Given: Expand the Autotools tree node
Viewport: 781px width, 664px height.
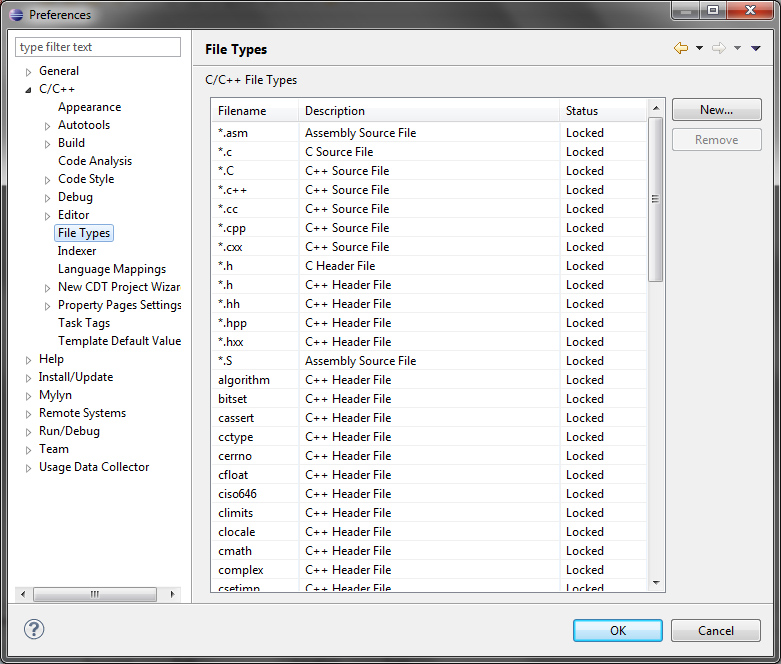Looking at the screenshot, I should click(48, 126).
